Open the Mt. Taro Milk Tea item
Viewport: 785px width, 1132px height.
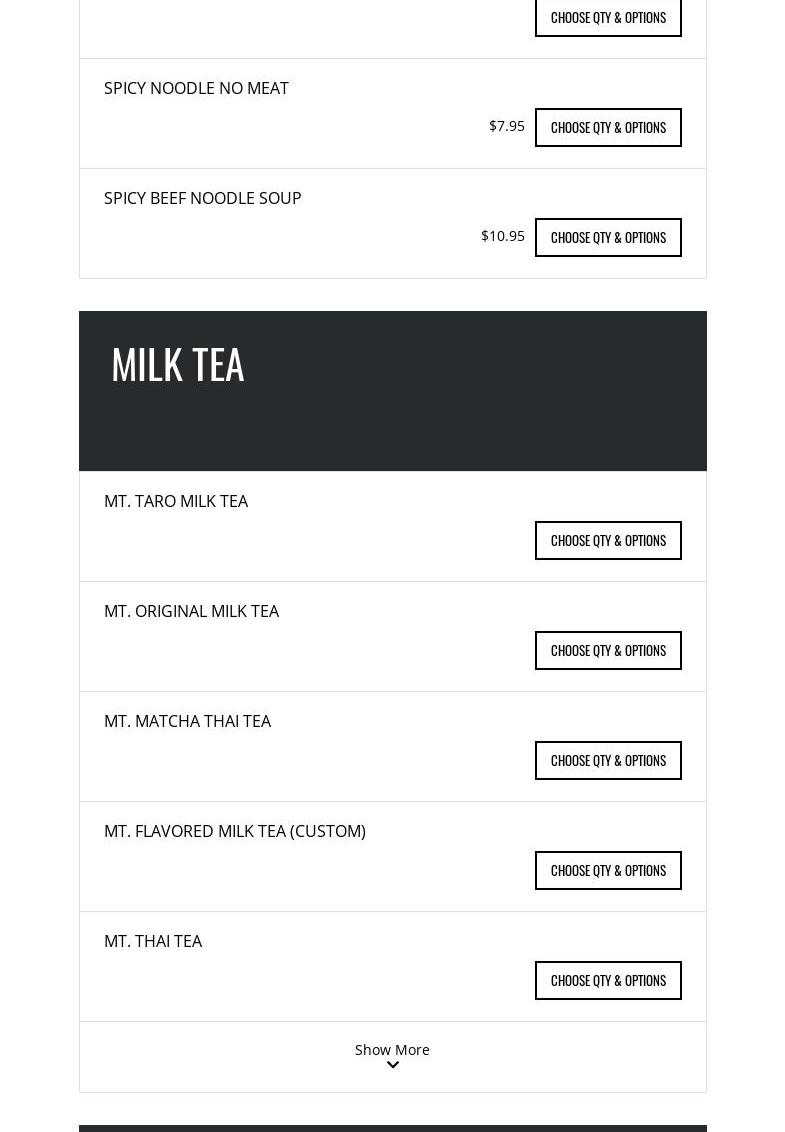click(176, 501)
